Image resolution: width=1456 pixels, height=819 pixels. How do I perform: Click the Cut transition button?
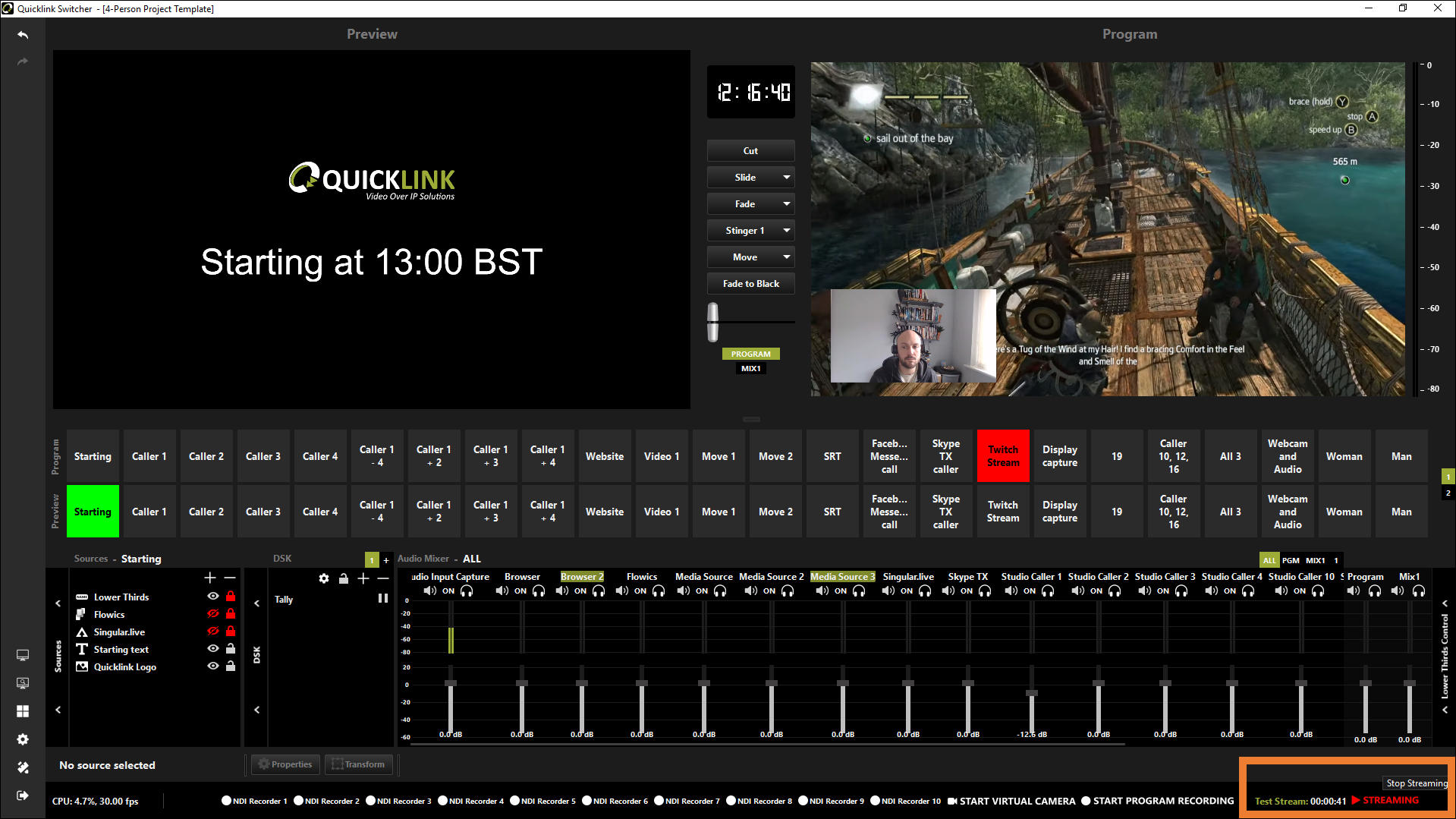point(750,151)
